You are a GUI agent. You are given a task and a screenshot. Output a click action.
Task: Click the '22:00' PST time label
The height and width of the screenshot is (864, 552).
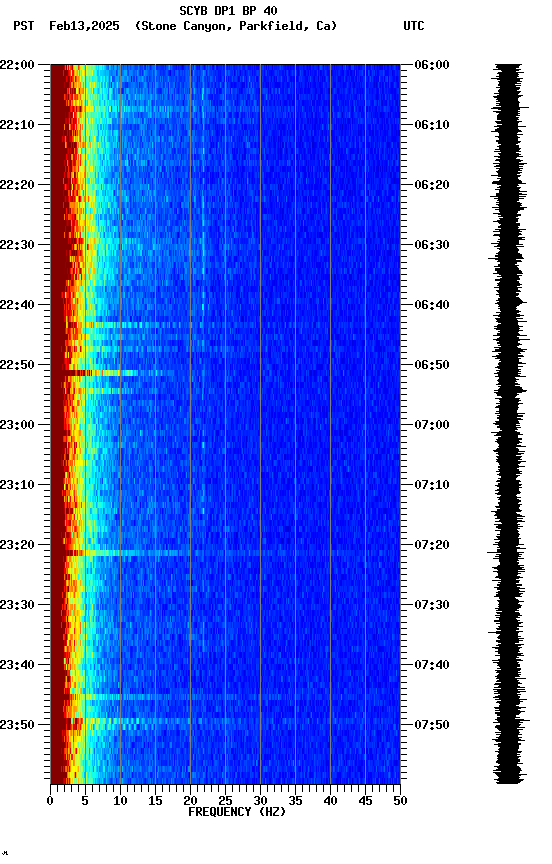click(x=17, y=65)
